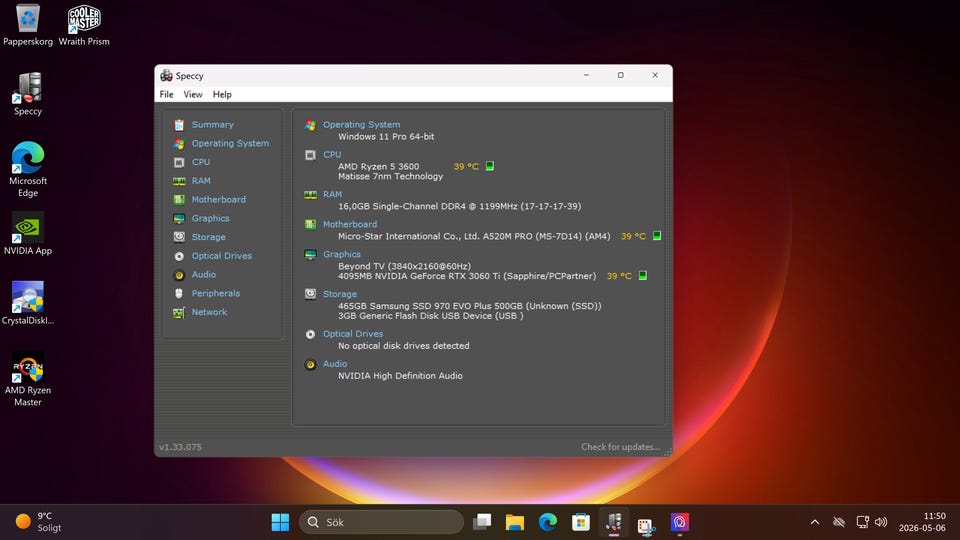The height and width of the screenshot is (540, 960).
Task: Click the Samsung SSD 970 EVO Plus line
Action: click(x=470, y=306)
